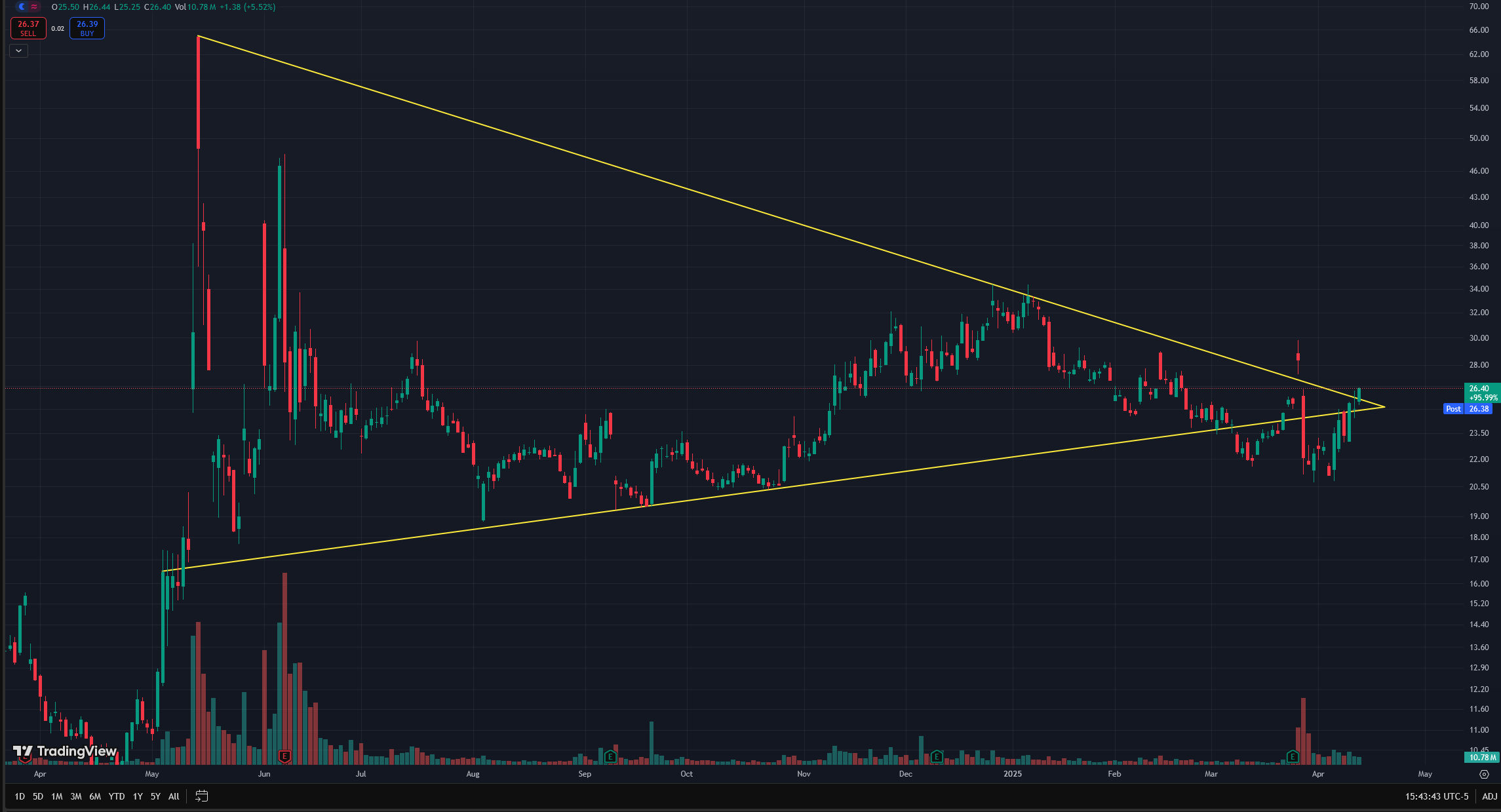Click the pink wavy data-delay icon
The image size is (1501, 812).
pos(34,7)
